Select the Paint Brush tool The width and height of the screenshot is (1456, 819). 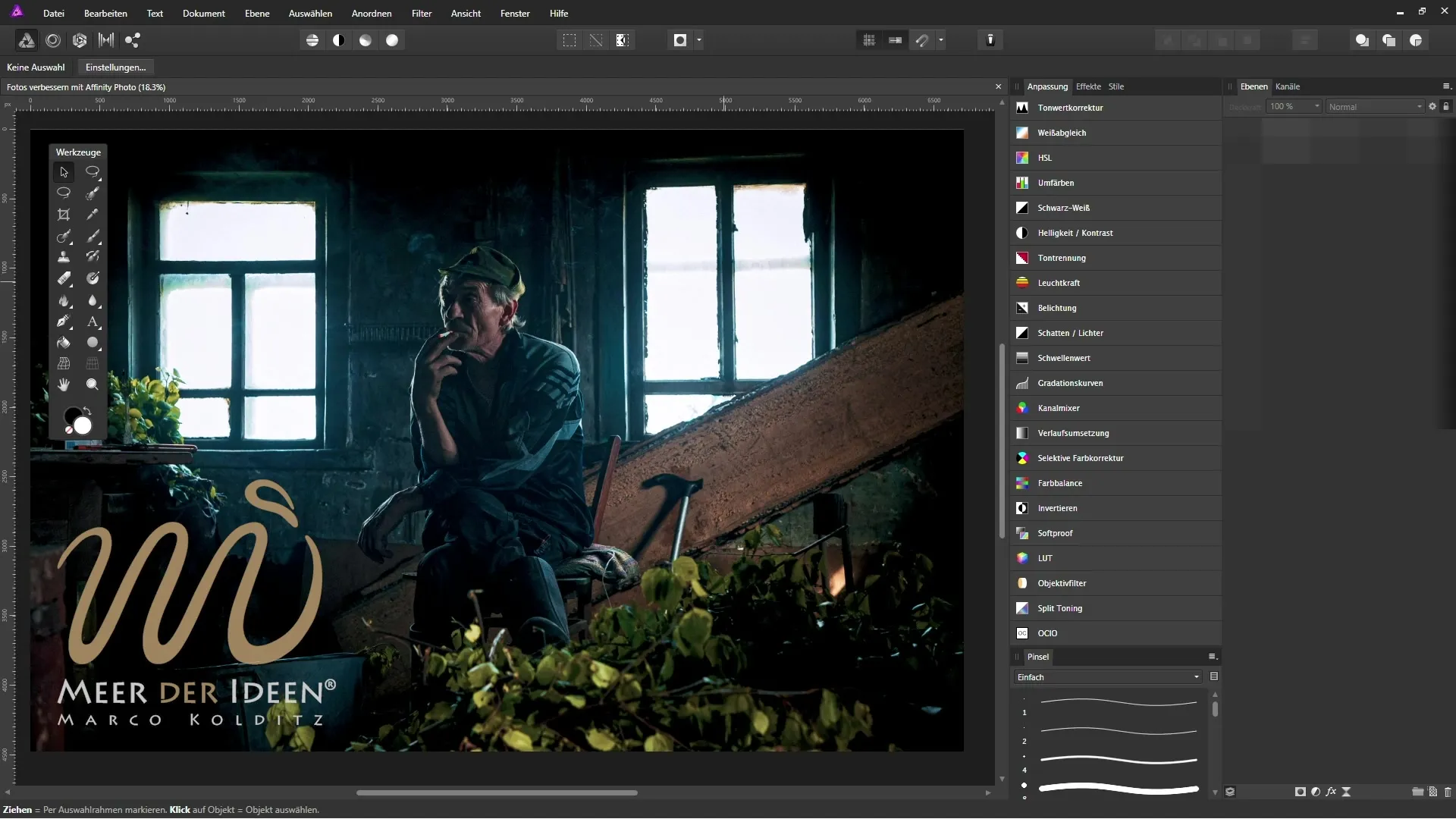point(93,236)
